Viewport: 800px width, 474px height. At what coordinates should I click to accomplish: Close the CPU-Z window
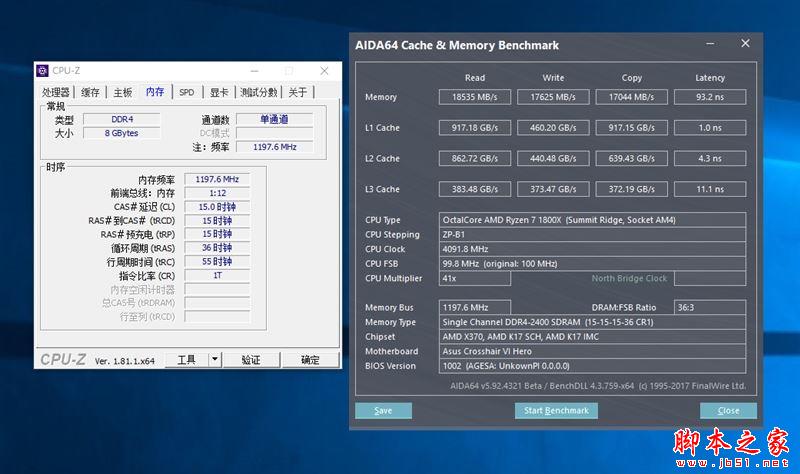[324, 71]
